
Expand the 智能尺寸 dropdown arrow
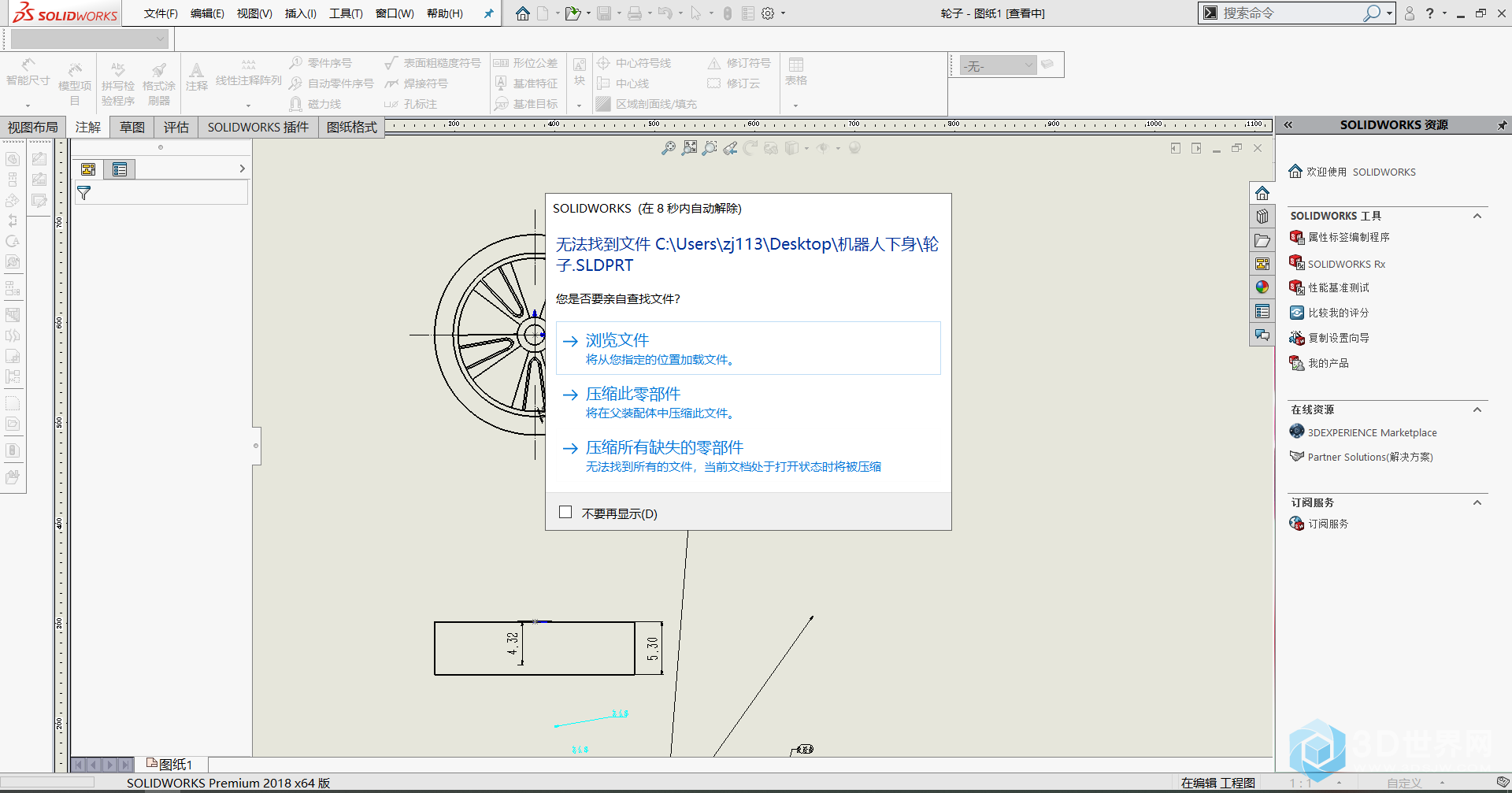coord(28,105)
